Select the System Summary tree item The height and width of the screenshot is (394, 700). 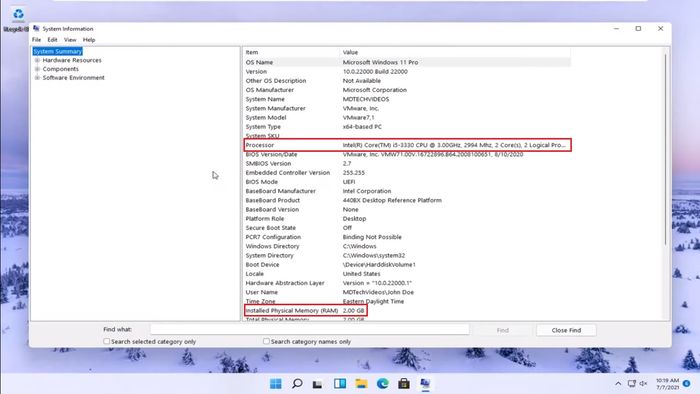[58, 51]
